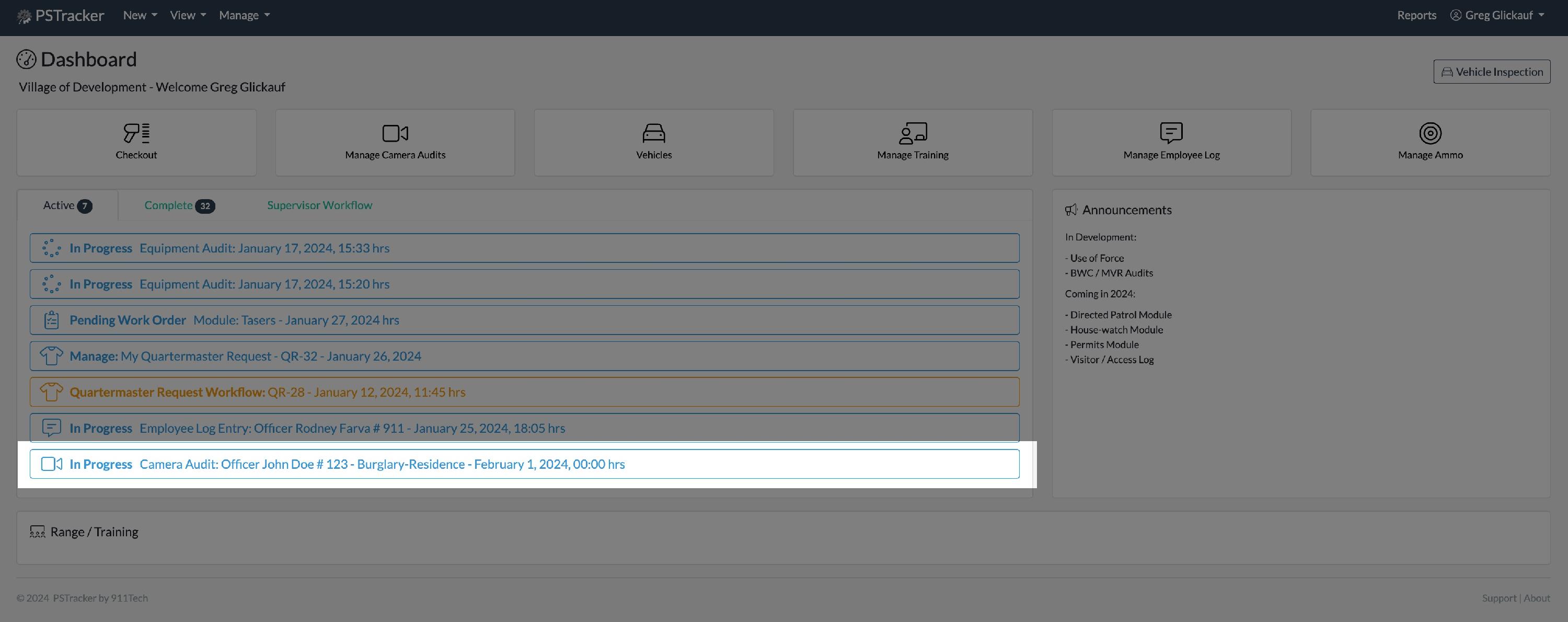Click 'Visitor / Access Log' announcement text
Image resolution: width=1568 pixels, height=622 pixels.
1112,359
